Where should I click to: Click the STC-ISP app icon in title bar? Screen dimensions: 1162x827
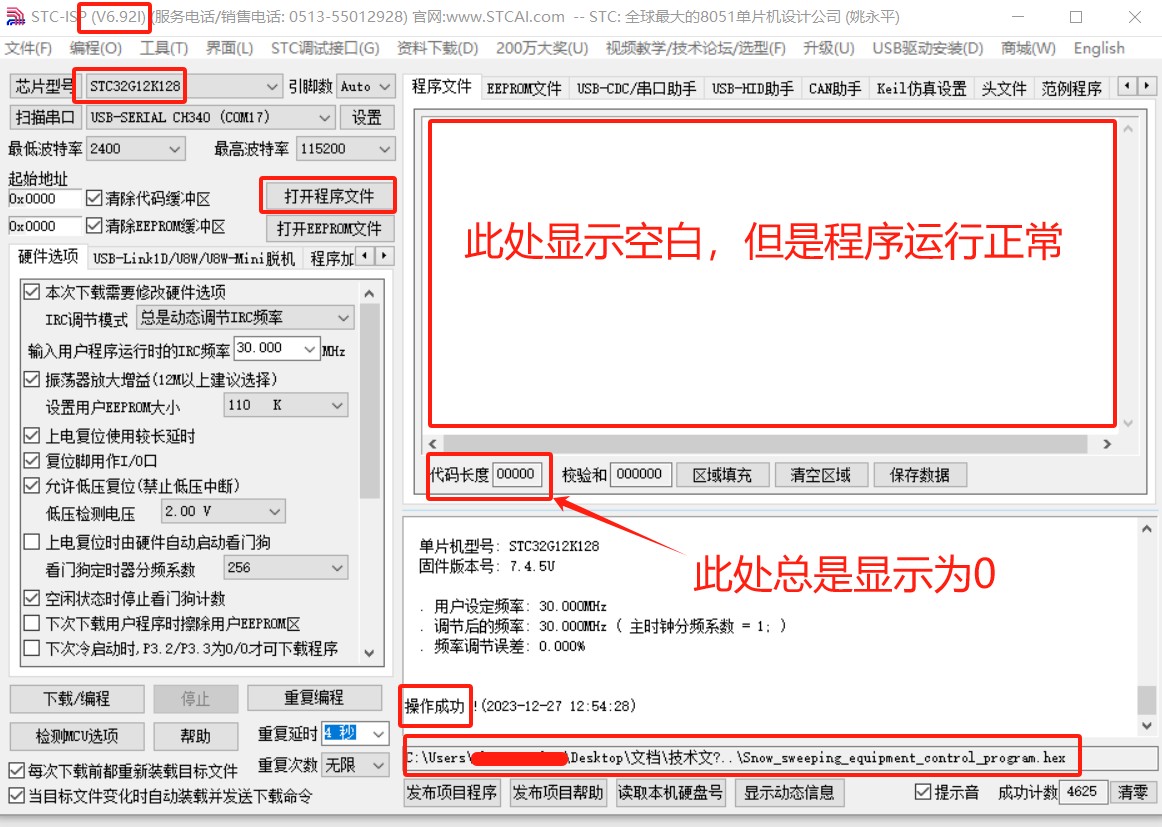pyautogui.click(x=15, y=16)
